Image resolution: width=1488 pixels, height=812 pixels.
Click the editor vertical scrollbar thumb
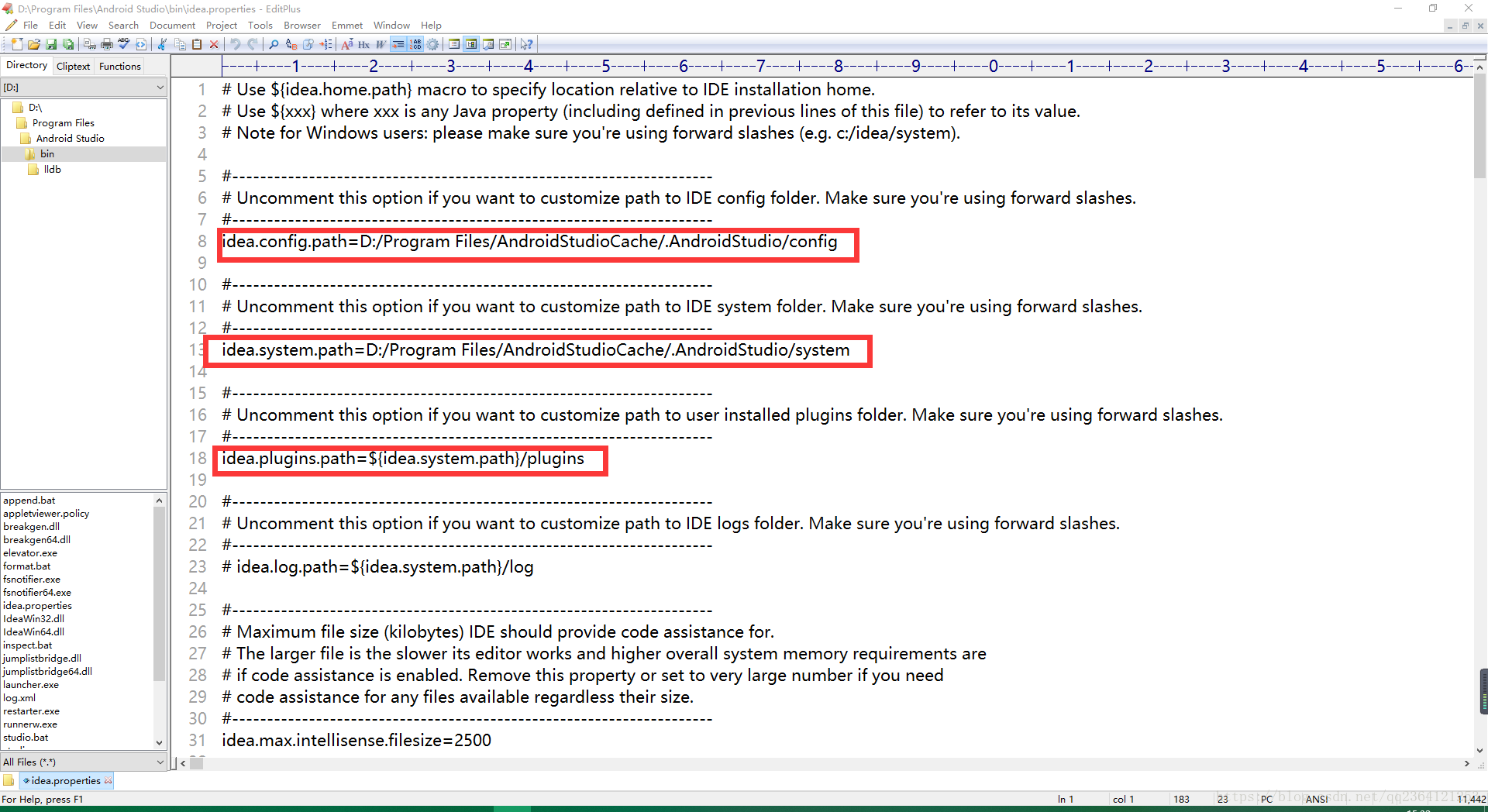[1479, 126]
